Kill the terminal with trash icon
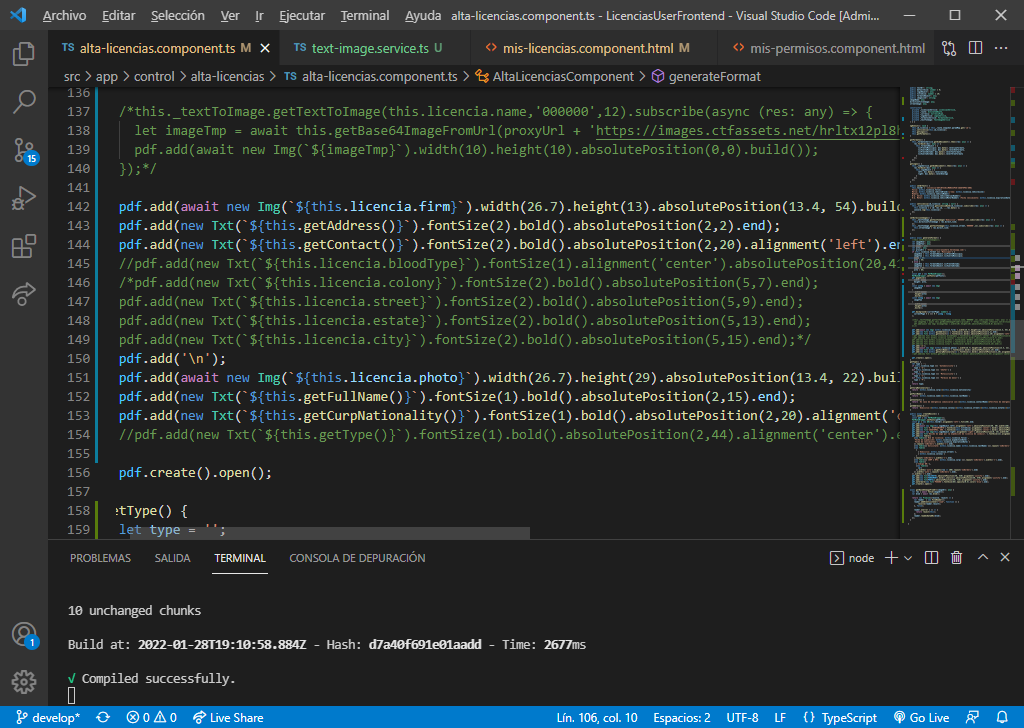 (956, 558)
